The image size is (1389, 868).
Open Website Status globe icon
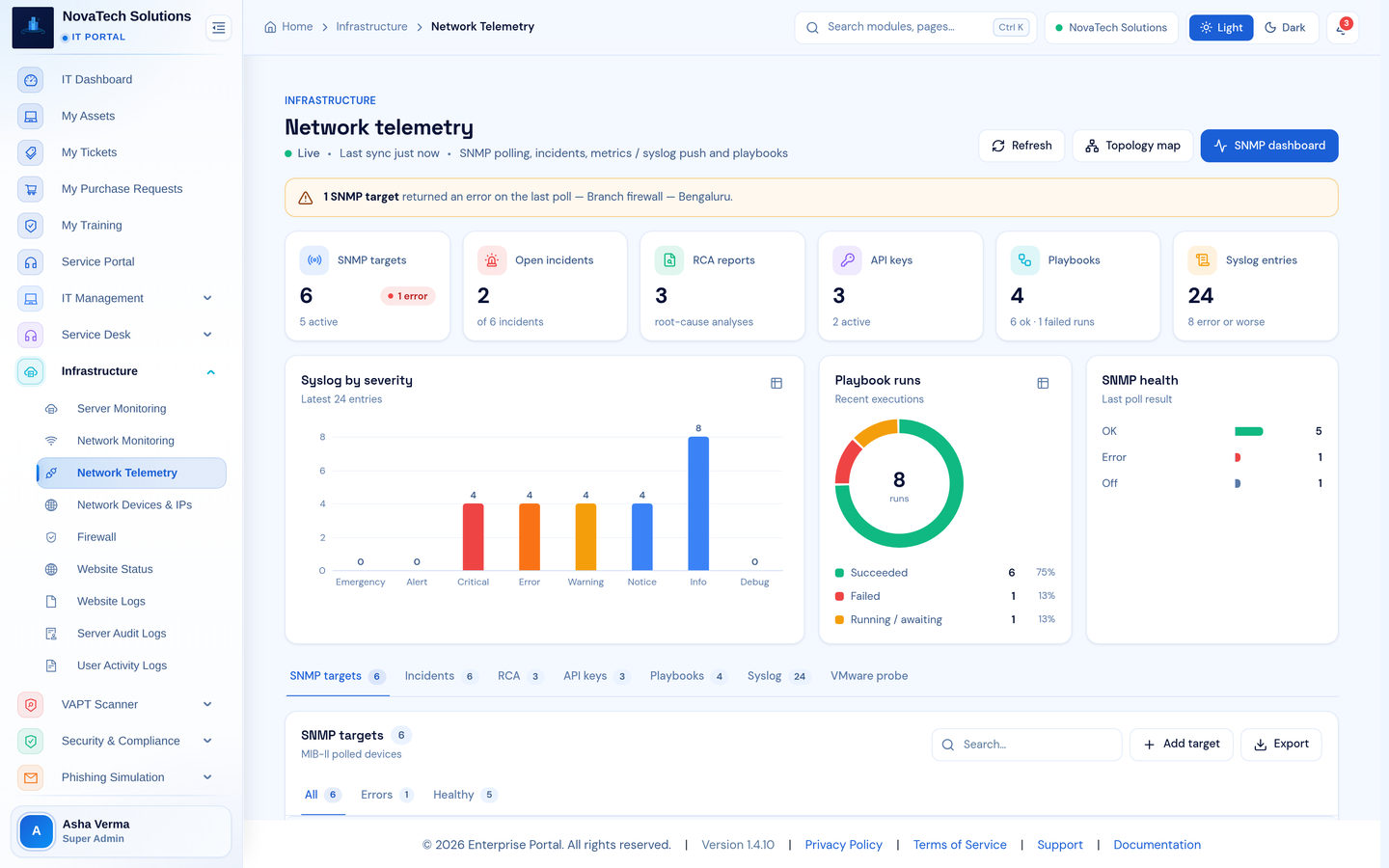[51, 569]
